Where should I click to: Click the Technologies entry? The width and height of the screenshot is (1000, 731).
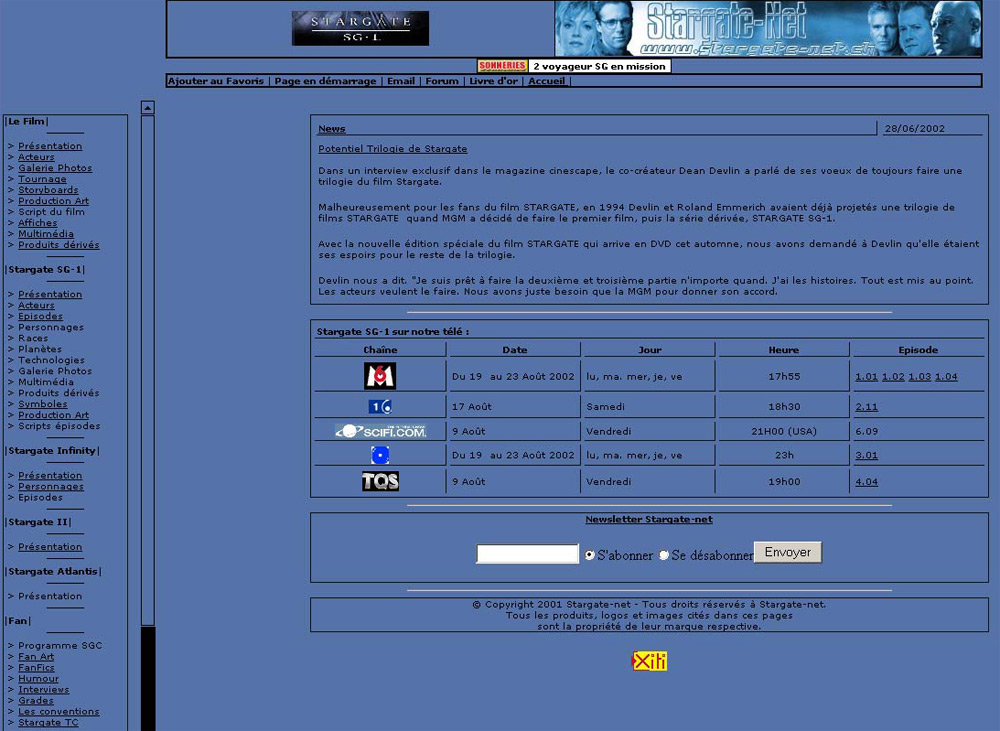pyautogui.click(x=51, y=360)
